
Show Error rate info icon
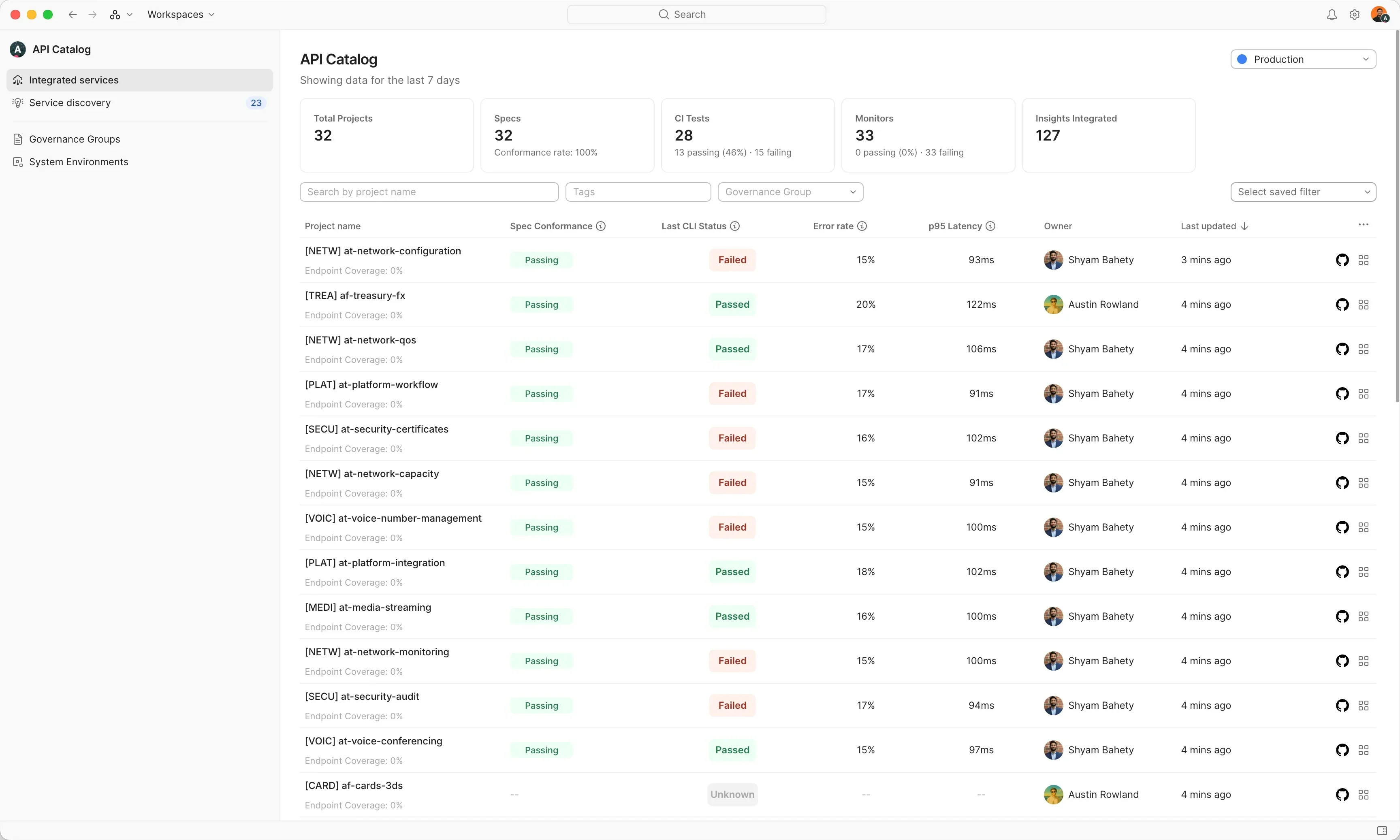click(x=862, y=226)
